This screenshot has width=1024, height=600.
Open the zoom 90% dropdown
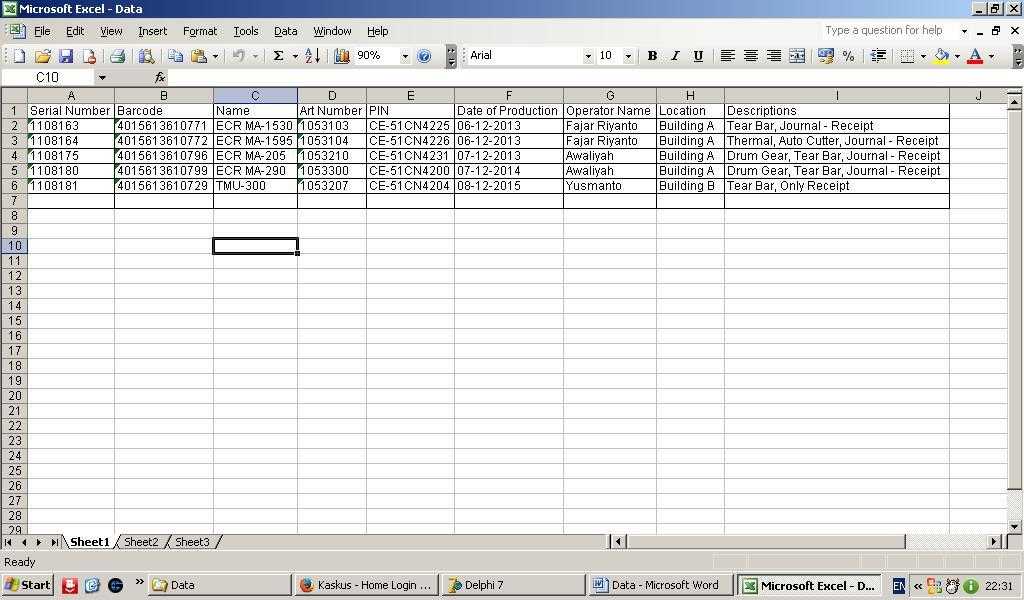coord(405,56)
